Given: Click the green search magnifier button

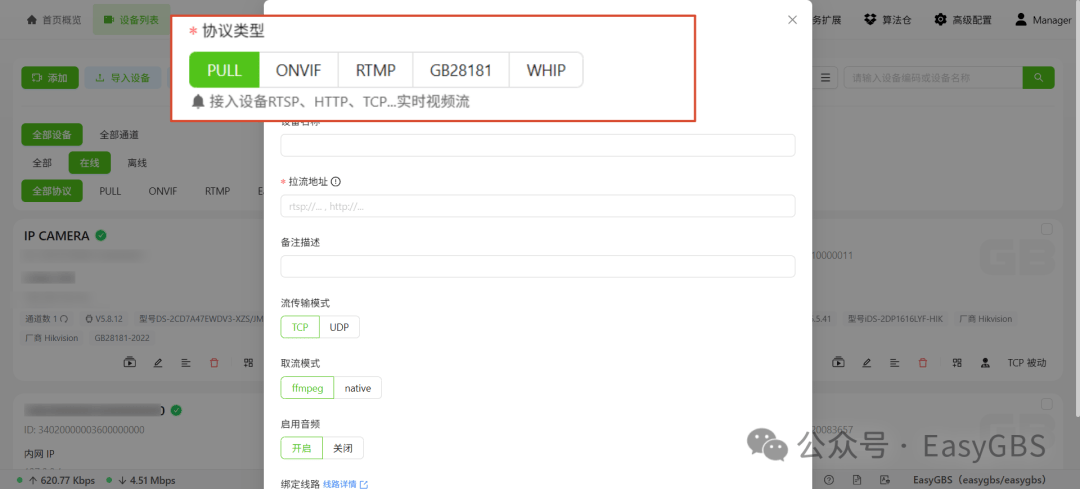Looking at the screenshot, I should pyautogui.click(x=1038, y=78).
